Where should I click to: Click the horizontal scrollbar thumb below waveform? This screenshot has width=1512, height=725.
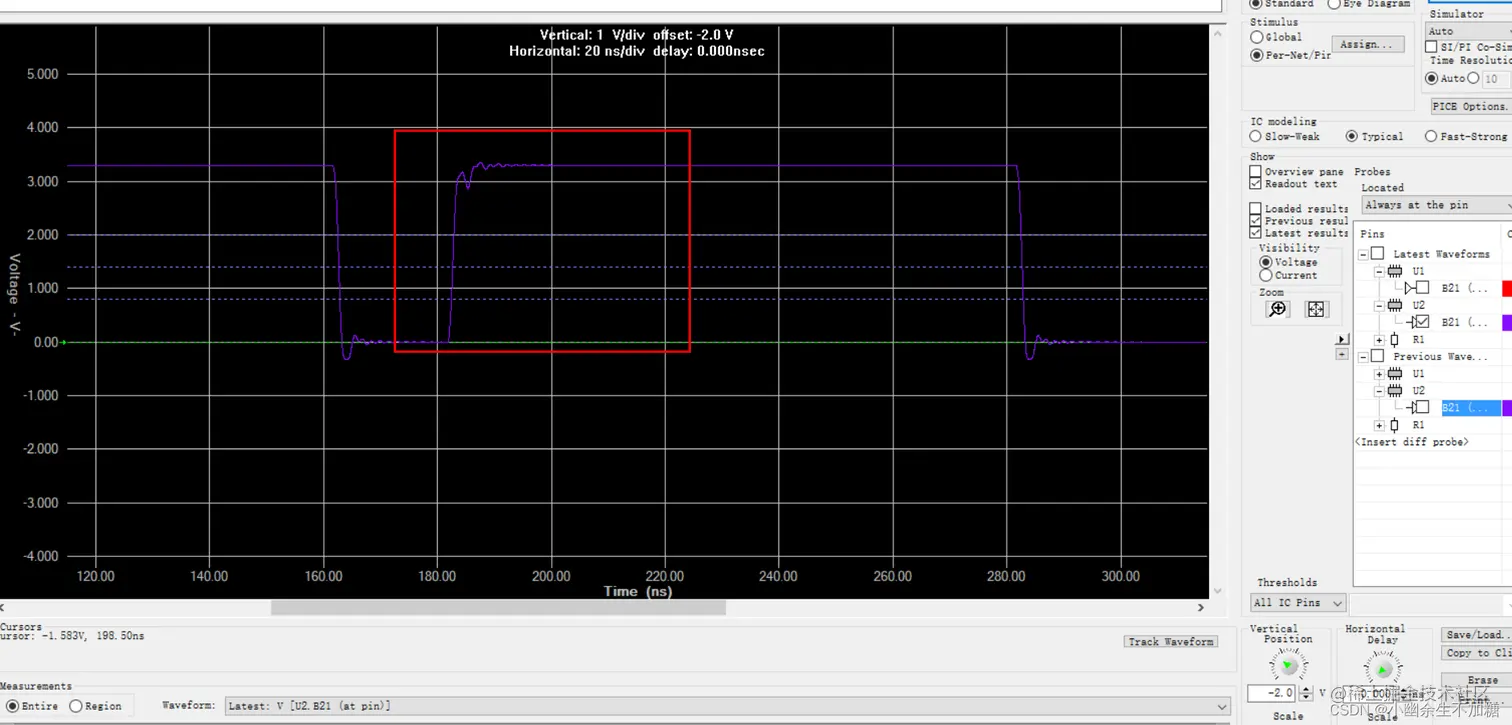(498, 607)
